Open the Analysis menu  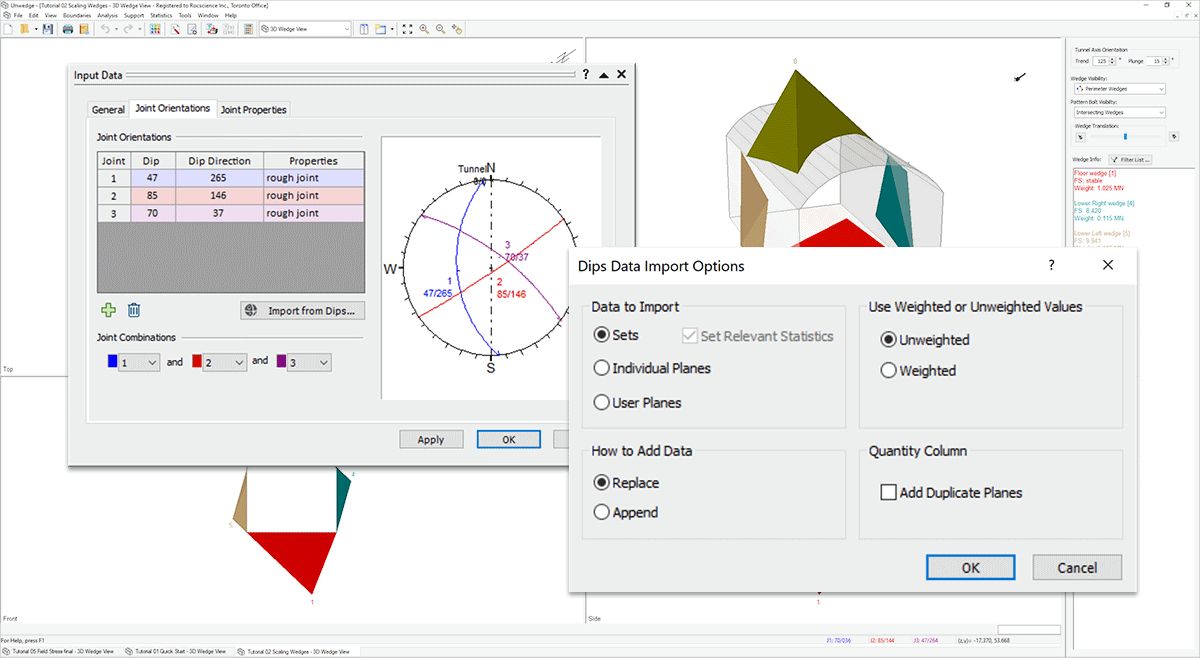point(107,16)
